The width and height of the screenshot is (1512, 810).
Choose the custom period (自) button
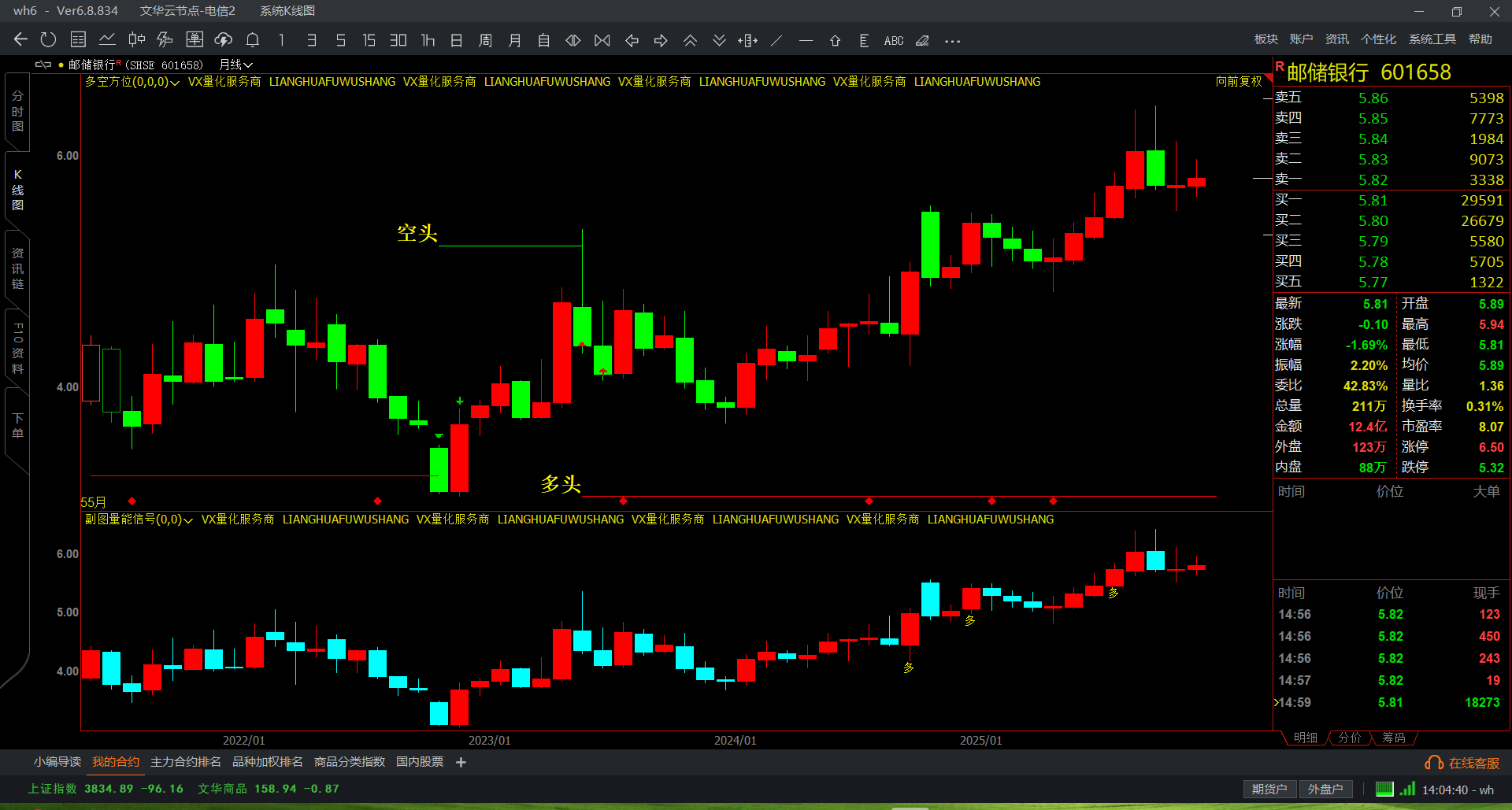click(x=544, y=40)
